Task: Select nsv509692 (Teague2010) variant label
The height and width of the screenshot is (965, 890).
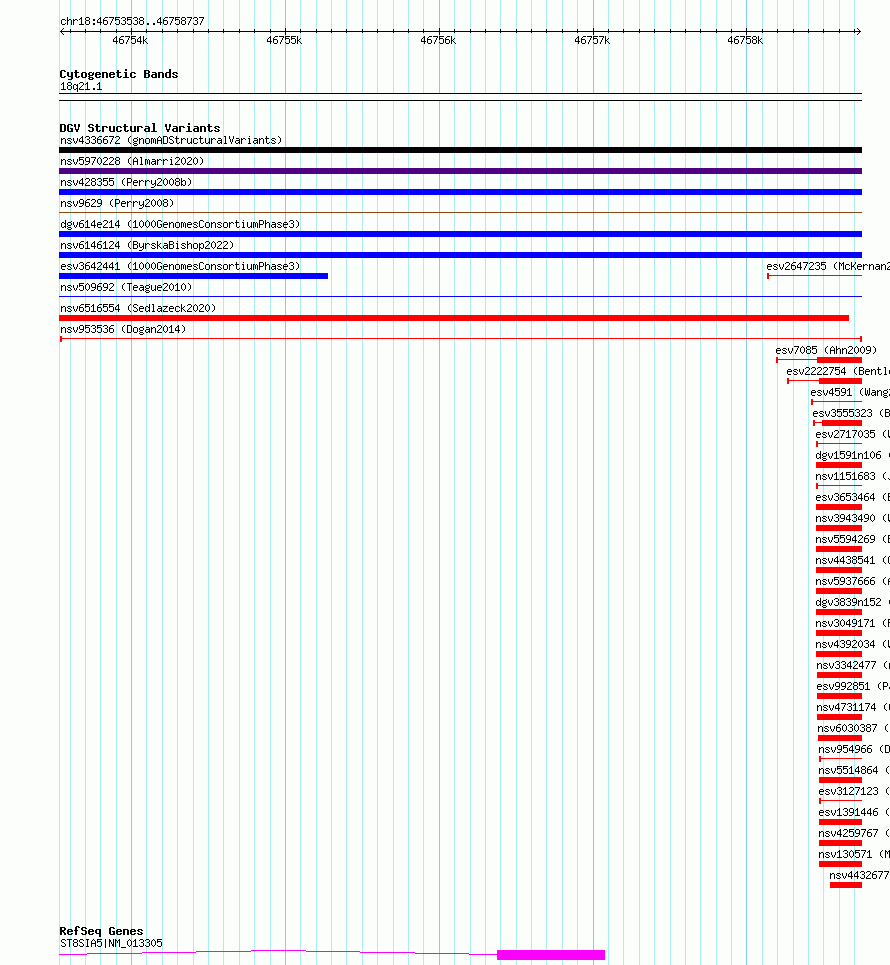Action: coord(126,287)
